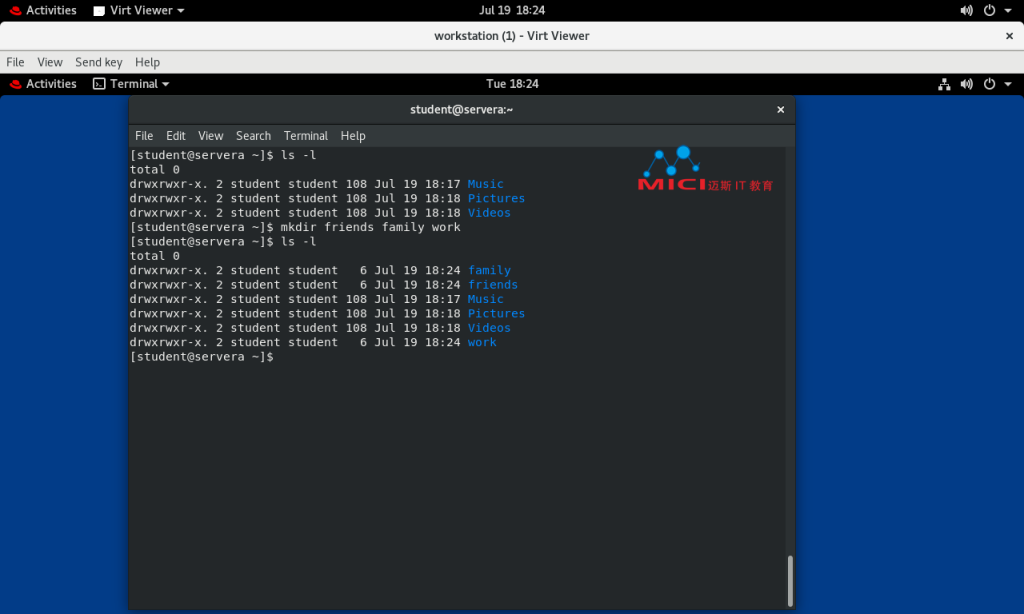Close the student@servera terminal window
This screenshot has width=1024, height=614.
coord(780,109)
